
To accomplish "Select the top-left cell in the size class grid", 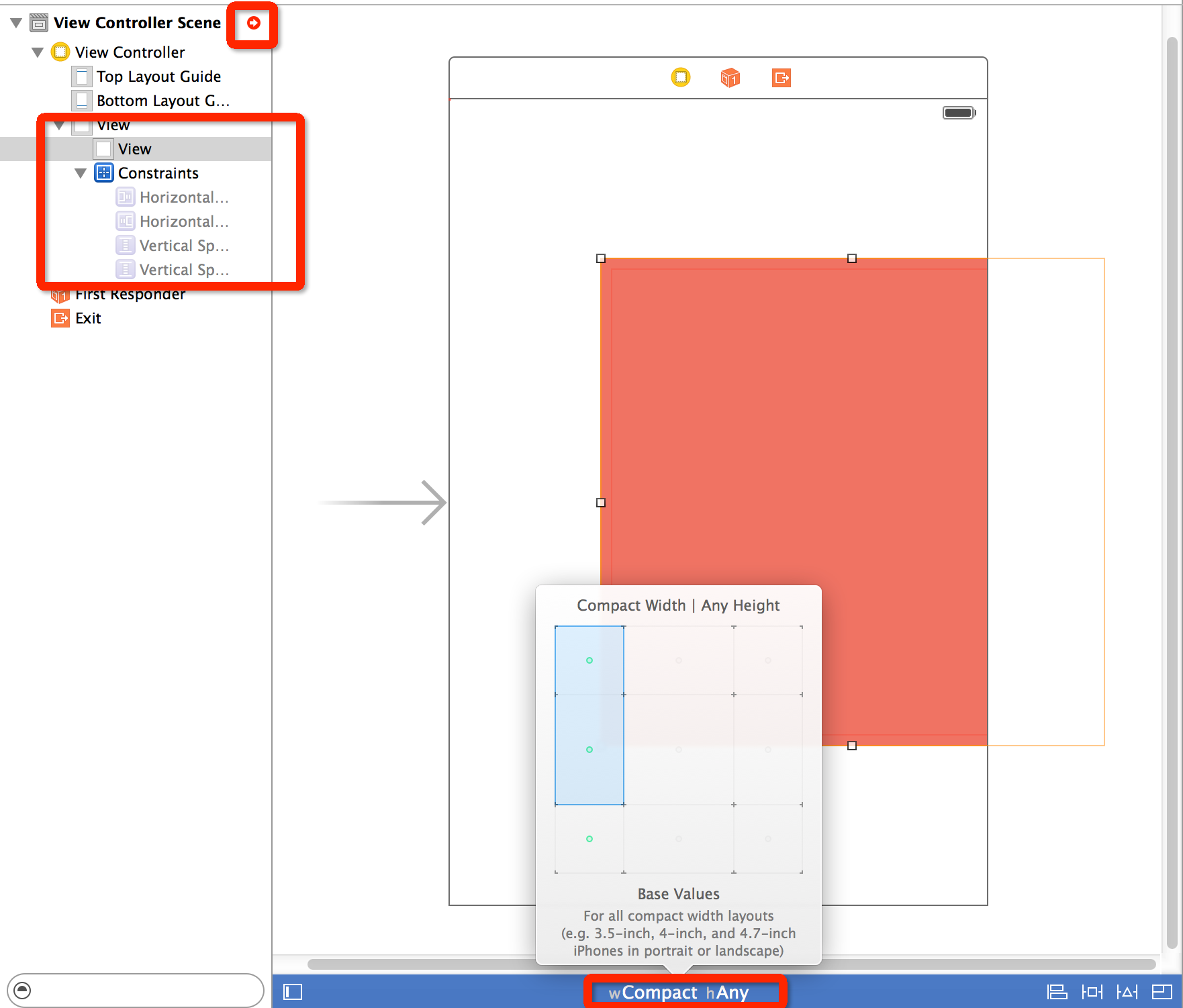I will coord(589,660).
